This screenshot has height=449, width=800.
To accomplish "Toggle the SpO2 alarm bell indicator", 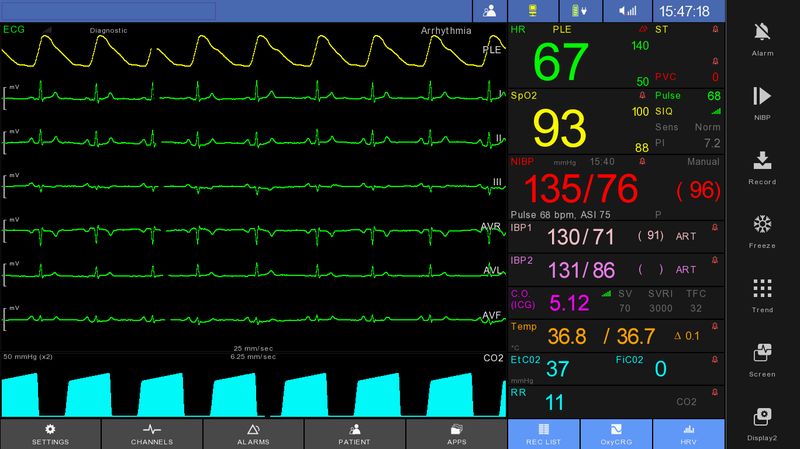I will (642, 95).
